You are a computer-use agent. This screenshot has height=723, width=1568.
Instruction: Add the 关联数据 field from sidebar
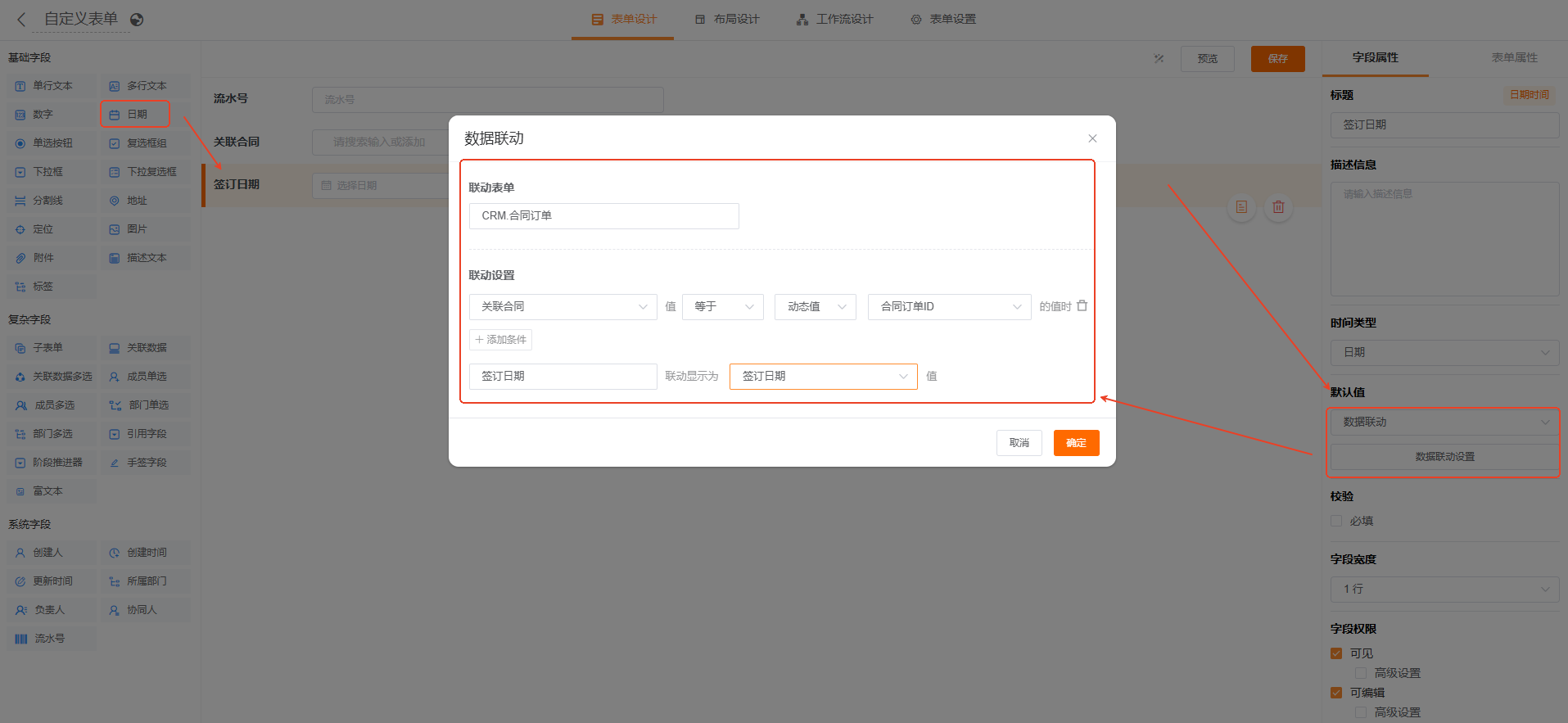tap(146, 348)
